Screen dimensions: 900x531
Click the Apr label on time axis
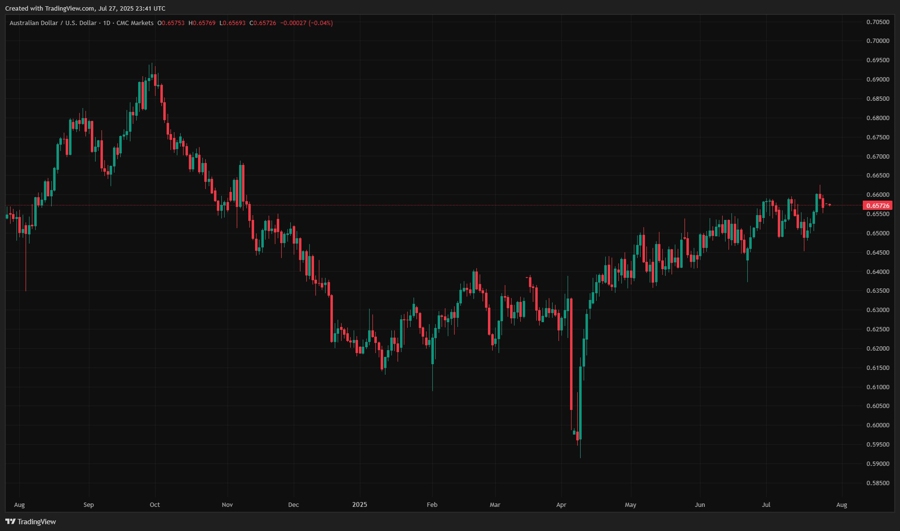(562, 505)
